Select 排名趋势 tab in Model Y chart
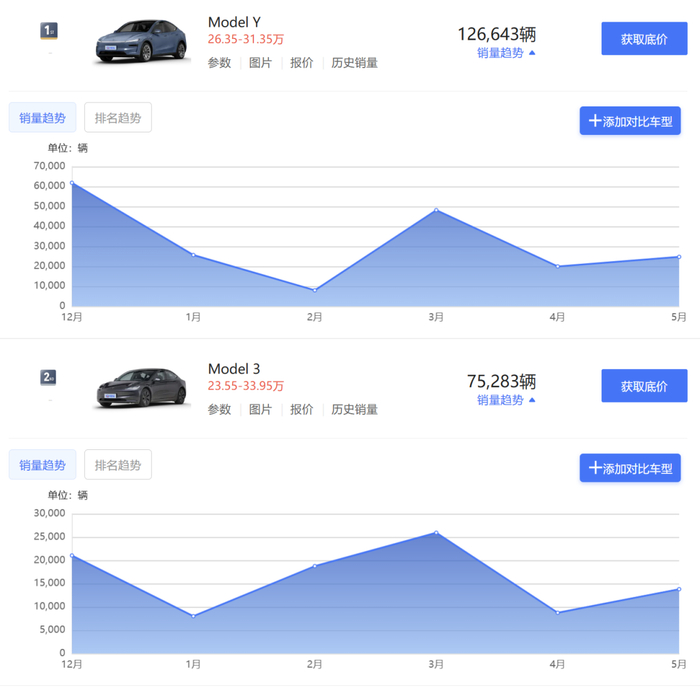 pyautogui.click(x=118, y=118)
